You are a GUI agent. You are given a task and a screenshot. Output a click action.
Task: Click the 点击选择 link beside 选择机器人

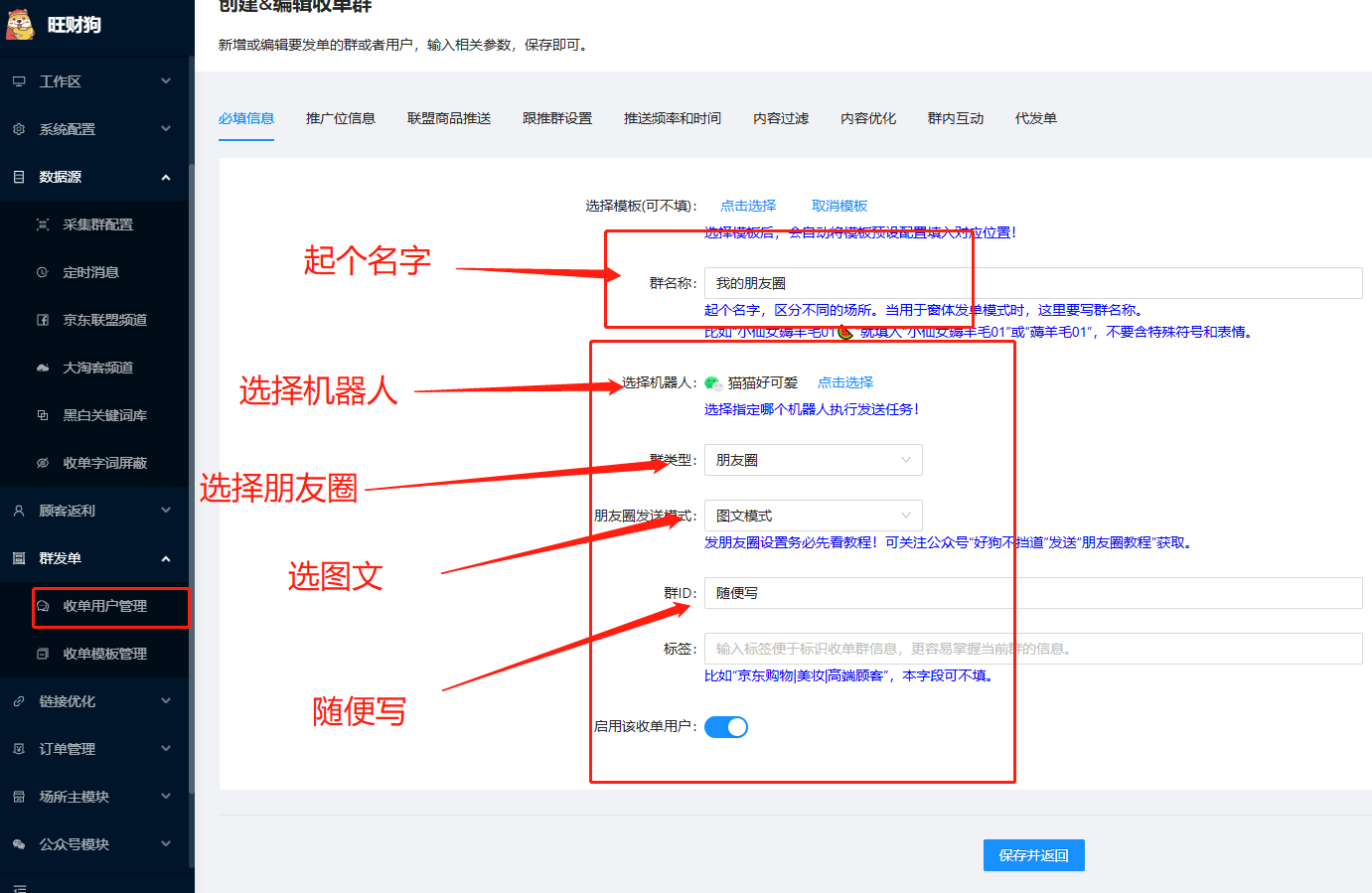click(845, 382)
